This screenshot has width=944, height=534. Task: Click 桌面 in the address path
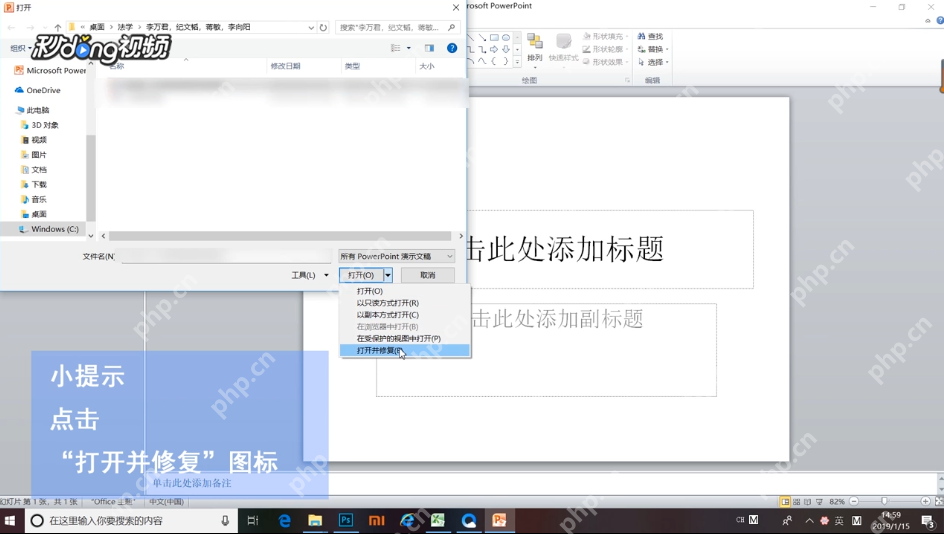click(x=97, y=27)
